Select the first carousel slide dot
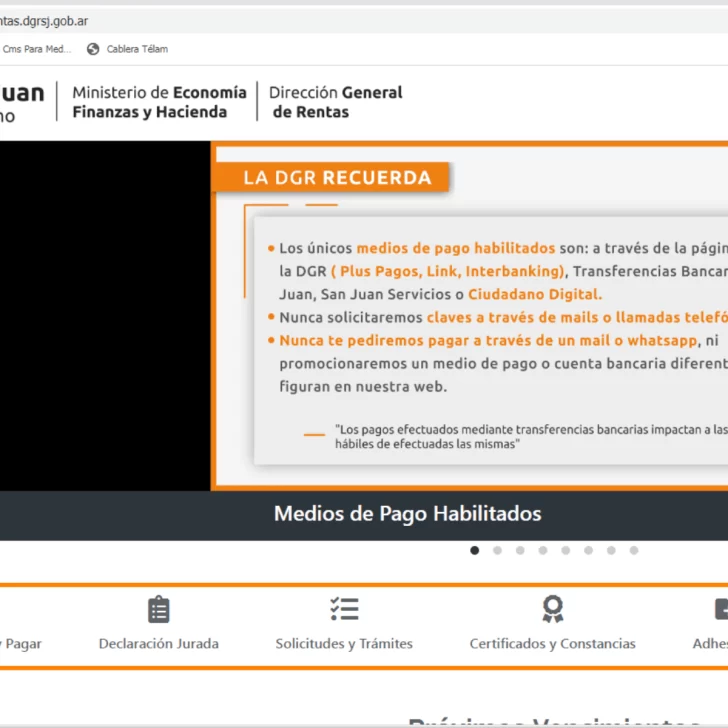 (474, 550)
